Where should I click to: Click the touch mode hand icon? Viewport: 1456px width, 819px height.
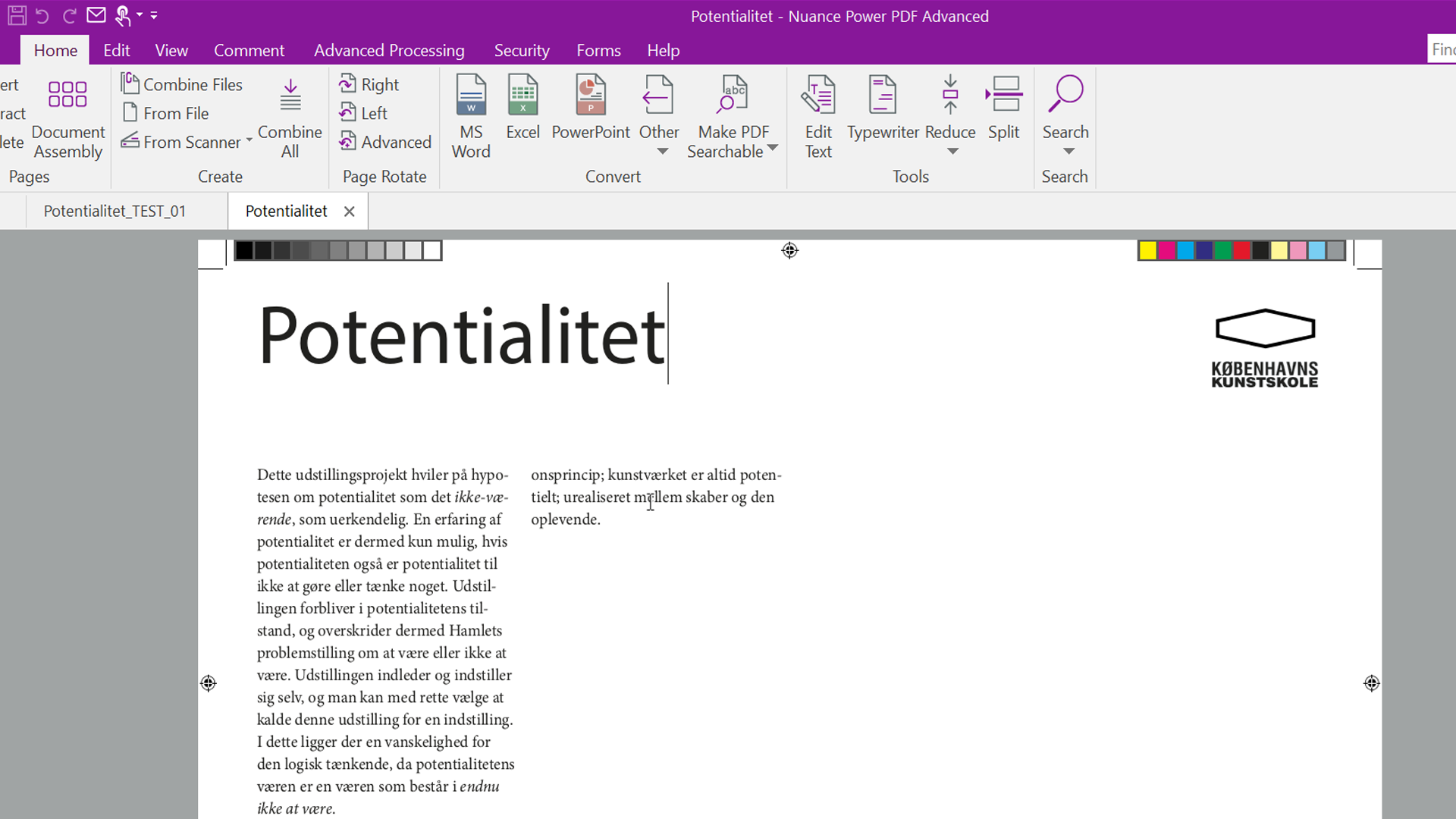[x=123, y=15]
